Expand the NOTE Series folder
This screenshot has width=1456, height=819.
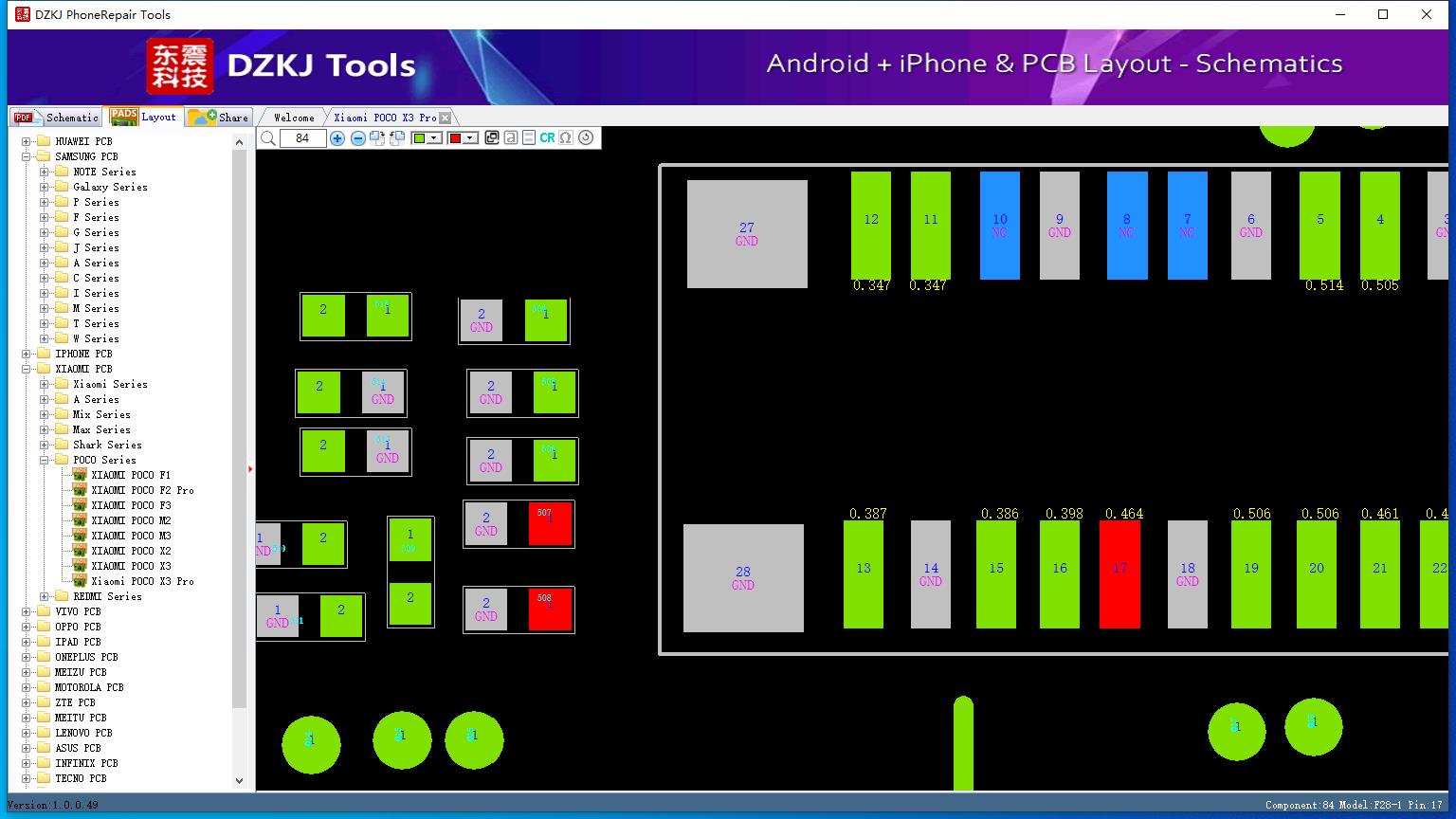[x=45, y=172]
